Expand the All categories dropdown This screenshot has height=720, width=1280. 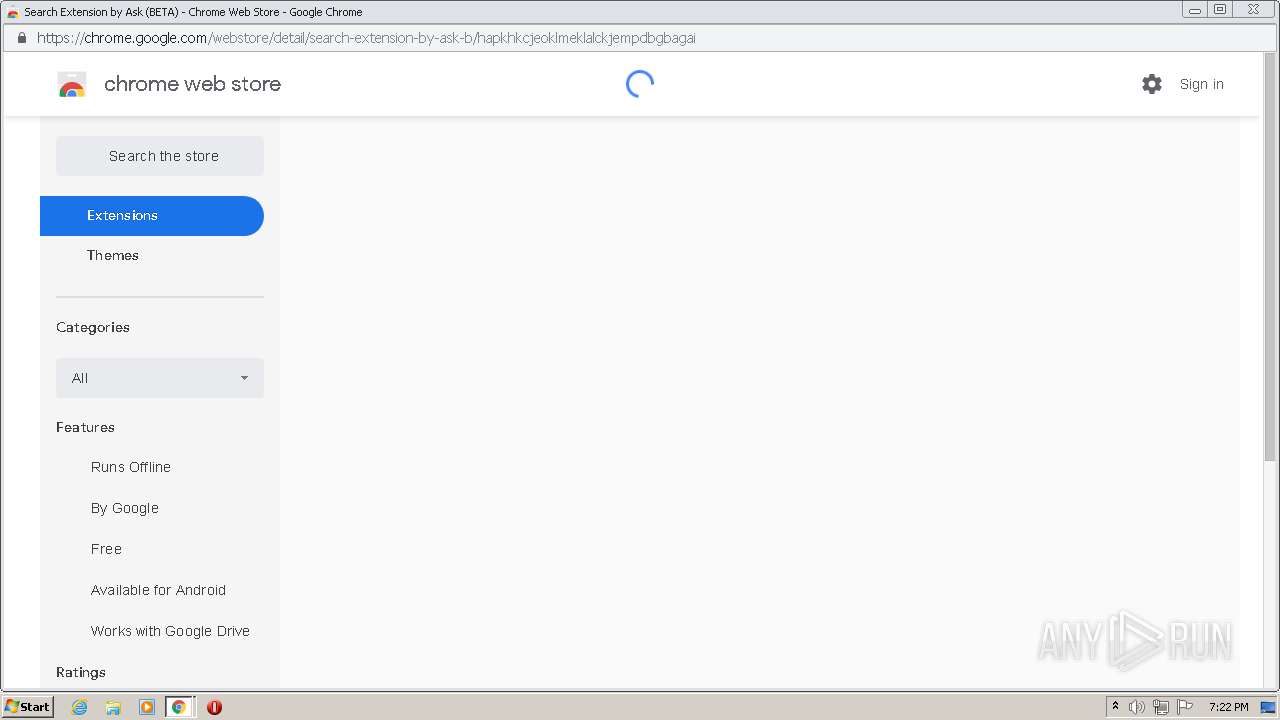(x=160, y=378)
